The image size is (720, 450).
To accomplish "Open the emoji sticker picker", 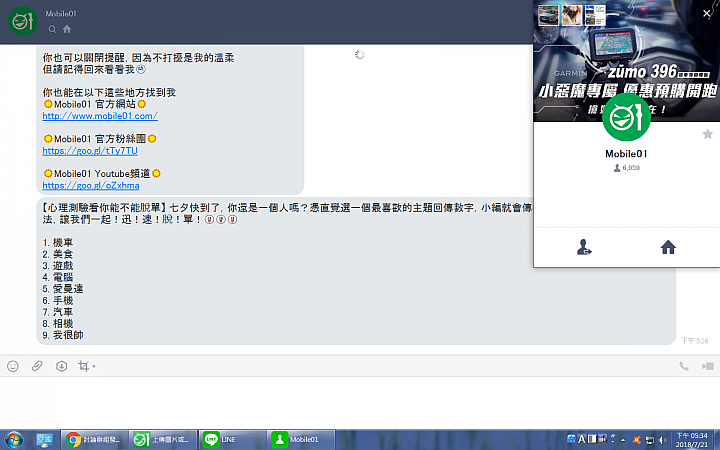I will (13, 366).
